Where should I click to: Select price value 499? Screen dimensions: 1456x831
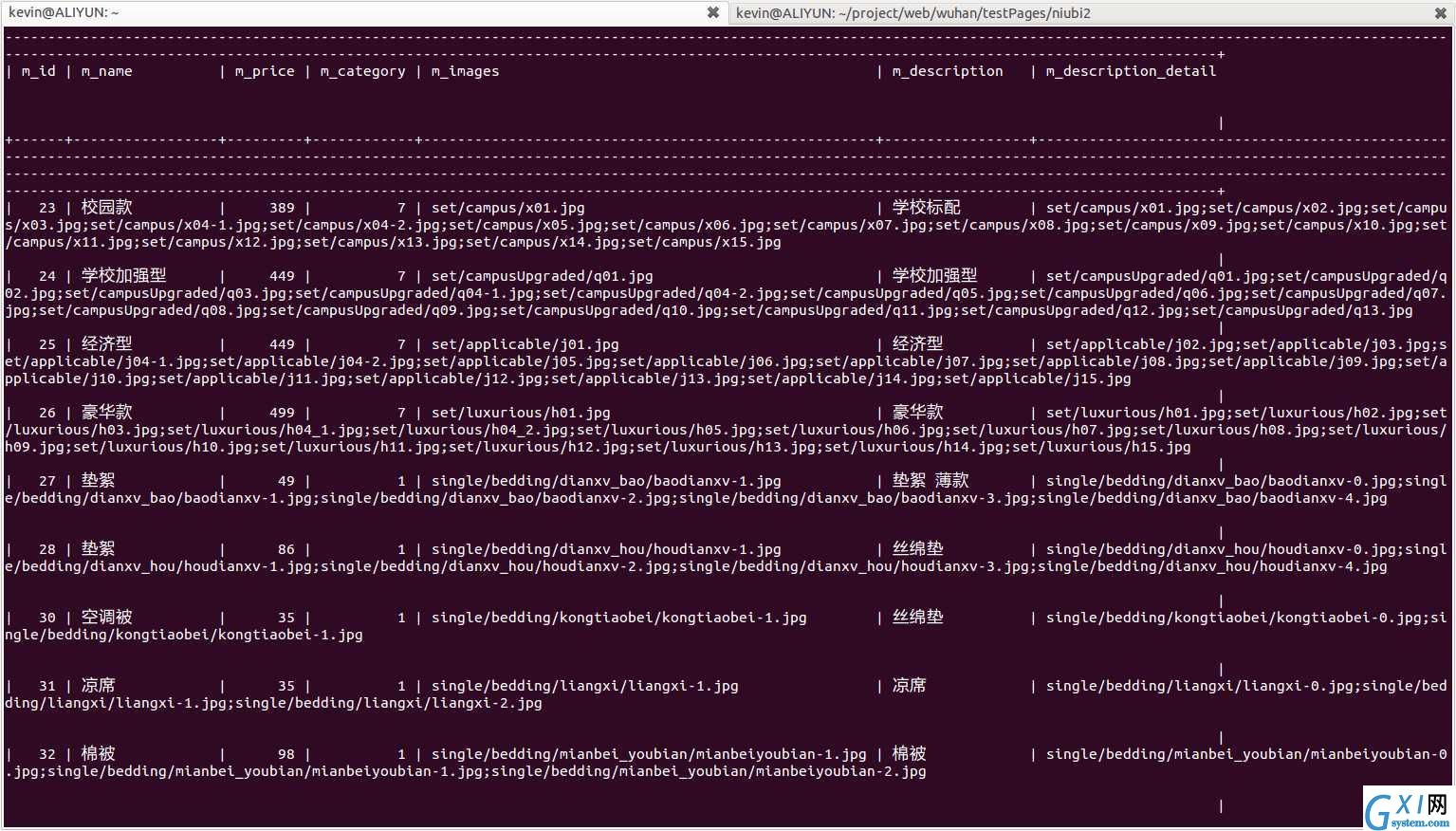click(x=282, y=413)
